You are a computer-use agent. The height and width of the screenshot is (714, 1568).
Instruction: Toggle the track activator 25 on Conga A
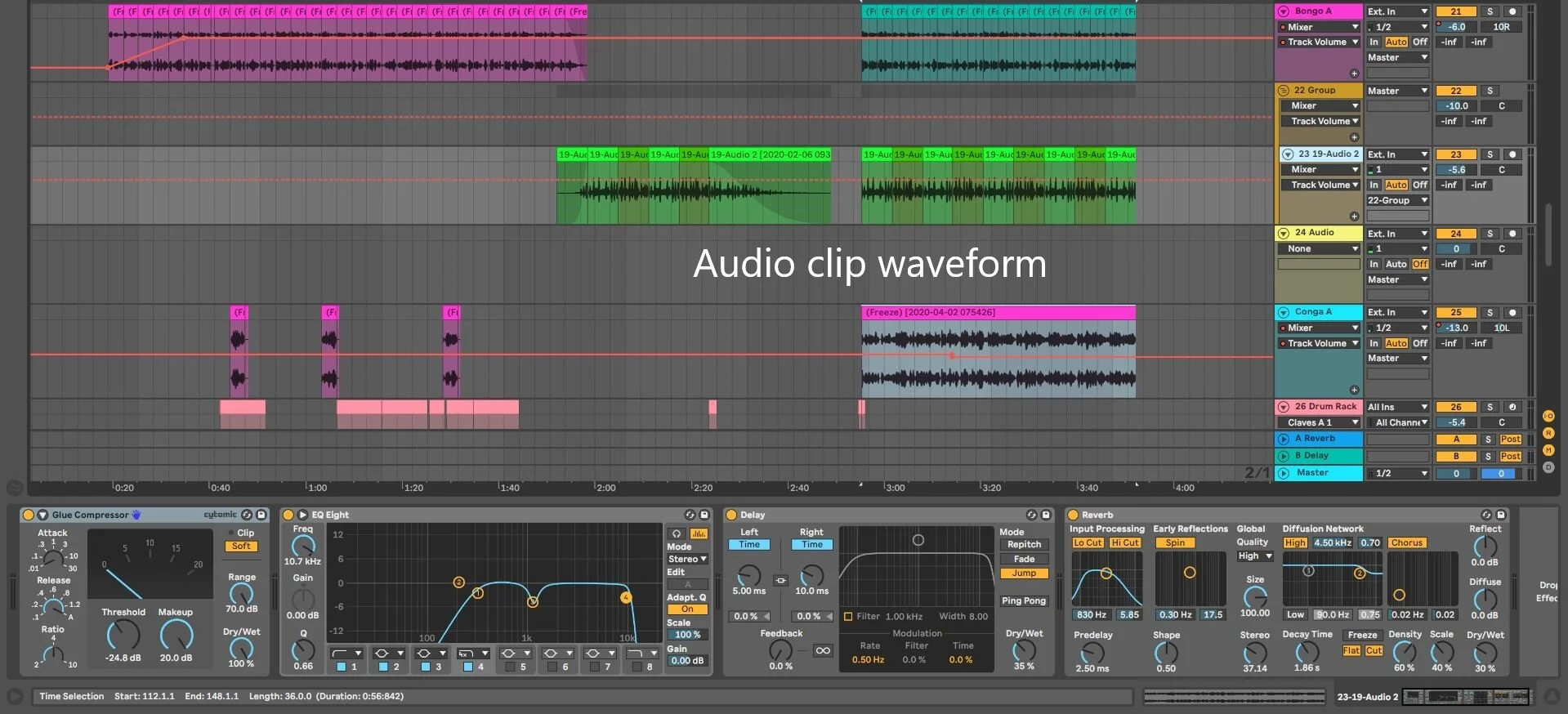1456,314
